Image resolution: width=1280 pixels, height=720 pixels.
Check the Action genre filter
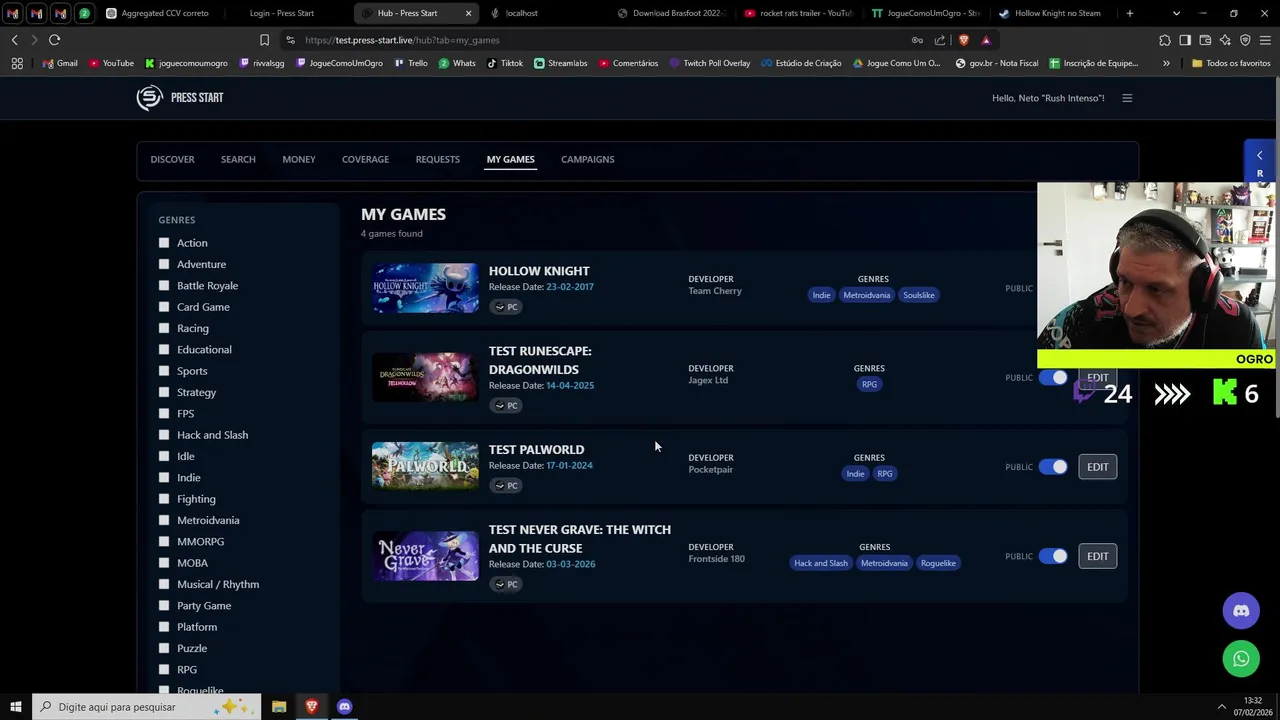click(x=164, y=243)
